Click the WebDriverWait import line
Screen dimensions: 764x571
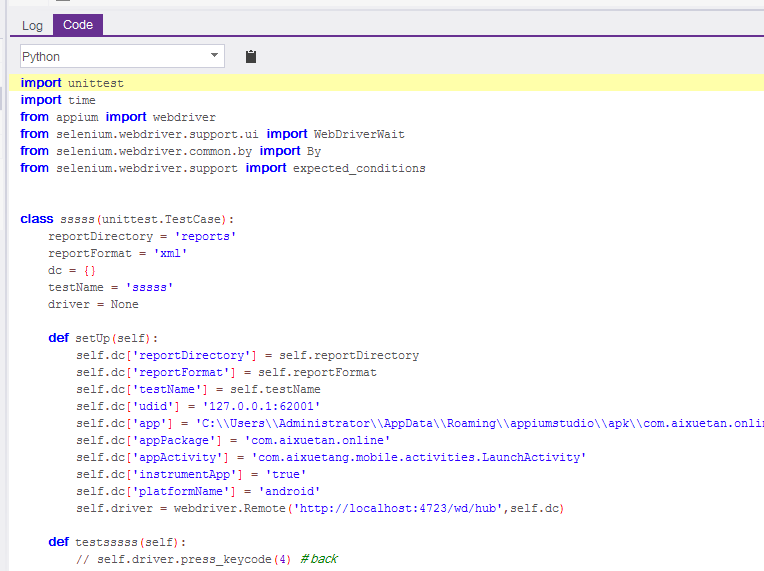click(x=212, y=134)
